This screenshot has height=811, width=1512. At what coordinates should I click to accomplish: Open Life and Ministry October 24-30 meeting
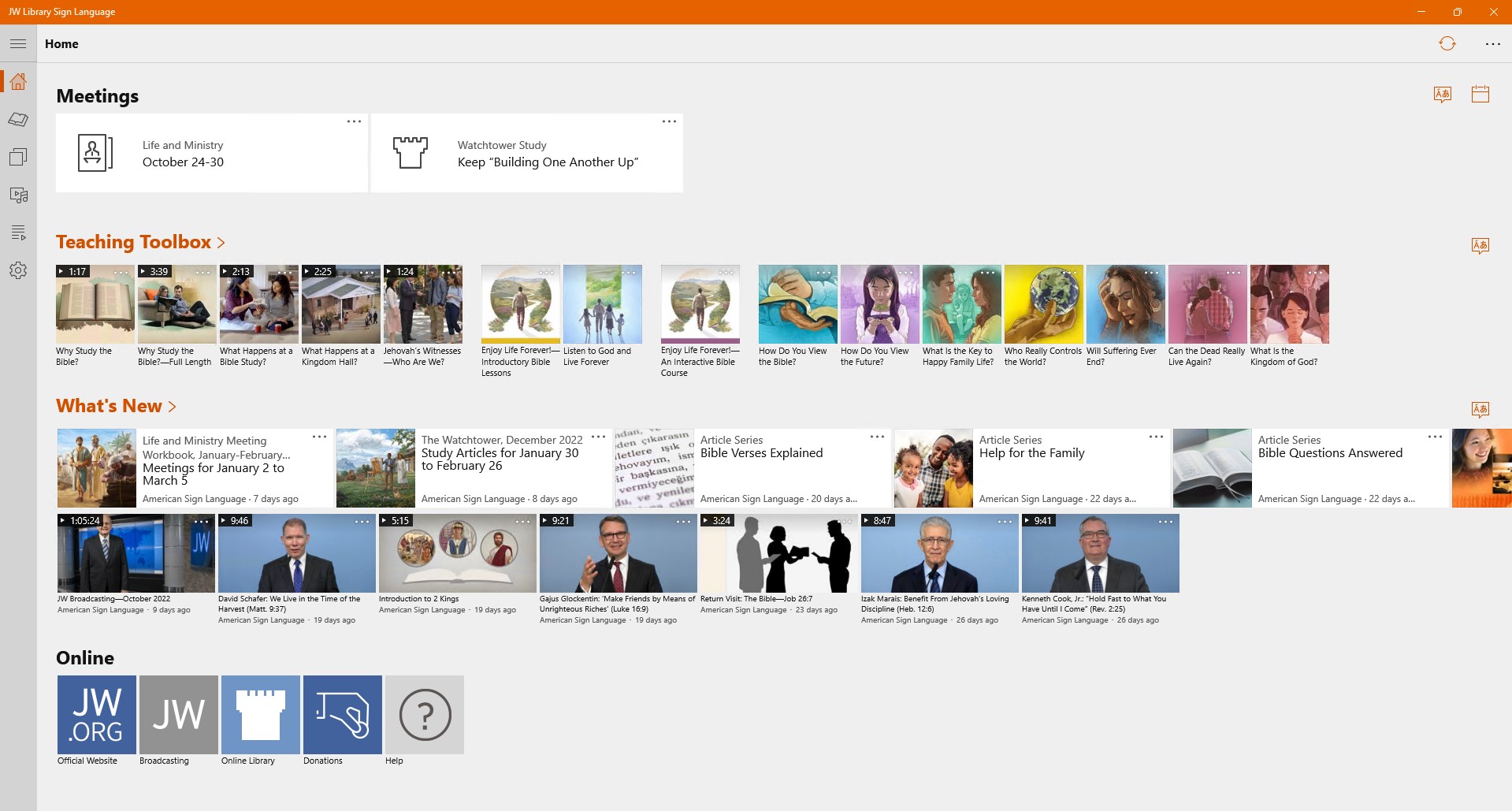click(x=212, y=153)
